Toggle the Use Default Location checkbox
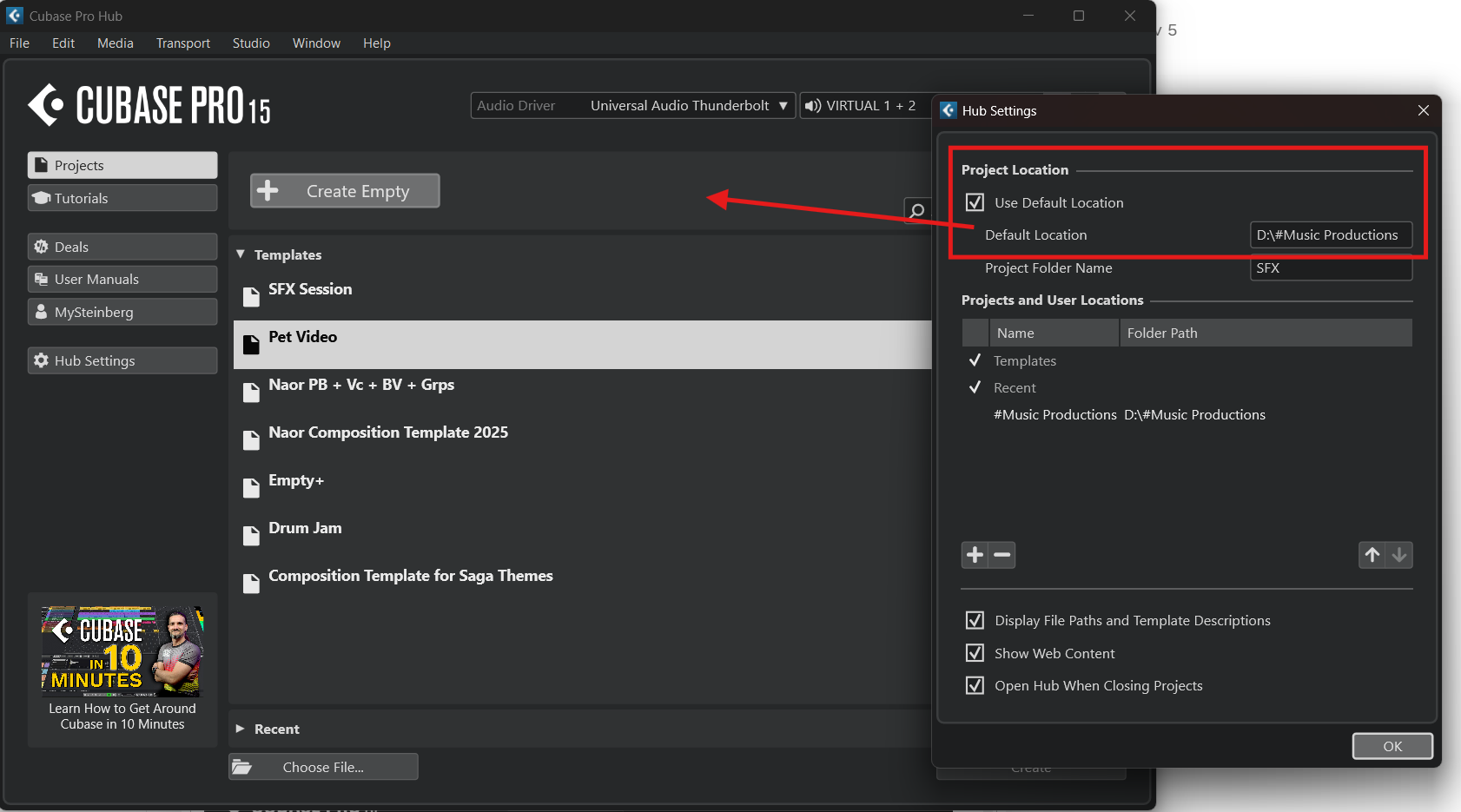 tap(975, 202)
